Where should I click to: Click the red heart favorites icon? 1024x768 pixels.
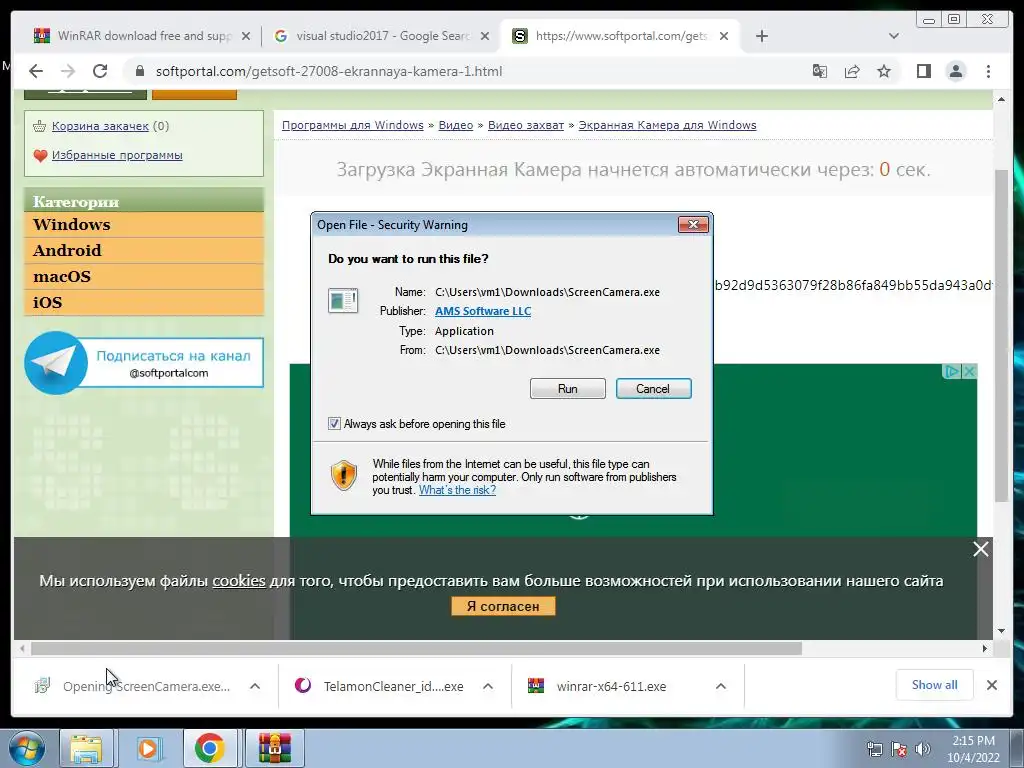pyautogui.click(x=40, y=156)
